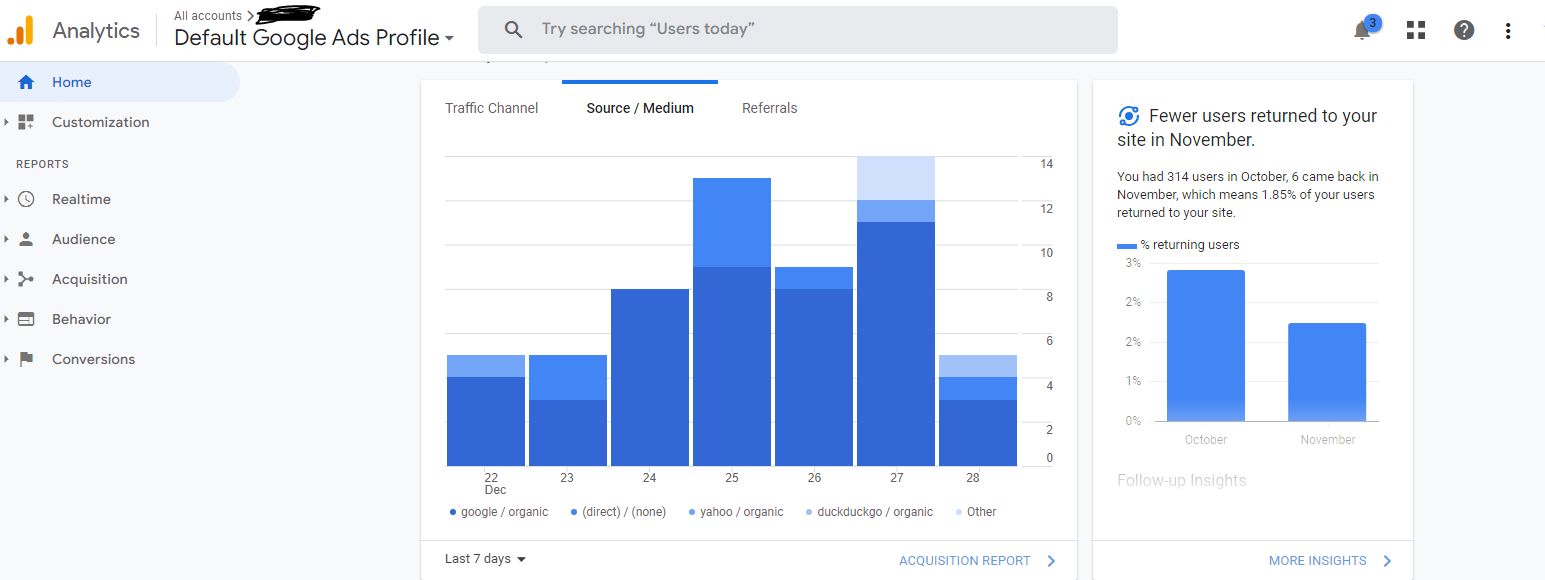Screen dimensions: 1545x580
Task: Expand the Realtime reports arrow
Action: pyautogui.click(x=6, y=199)
